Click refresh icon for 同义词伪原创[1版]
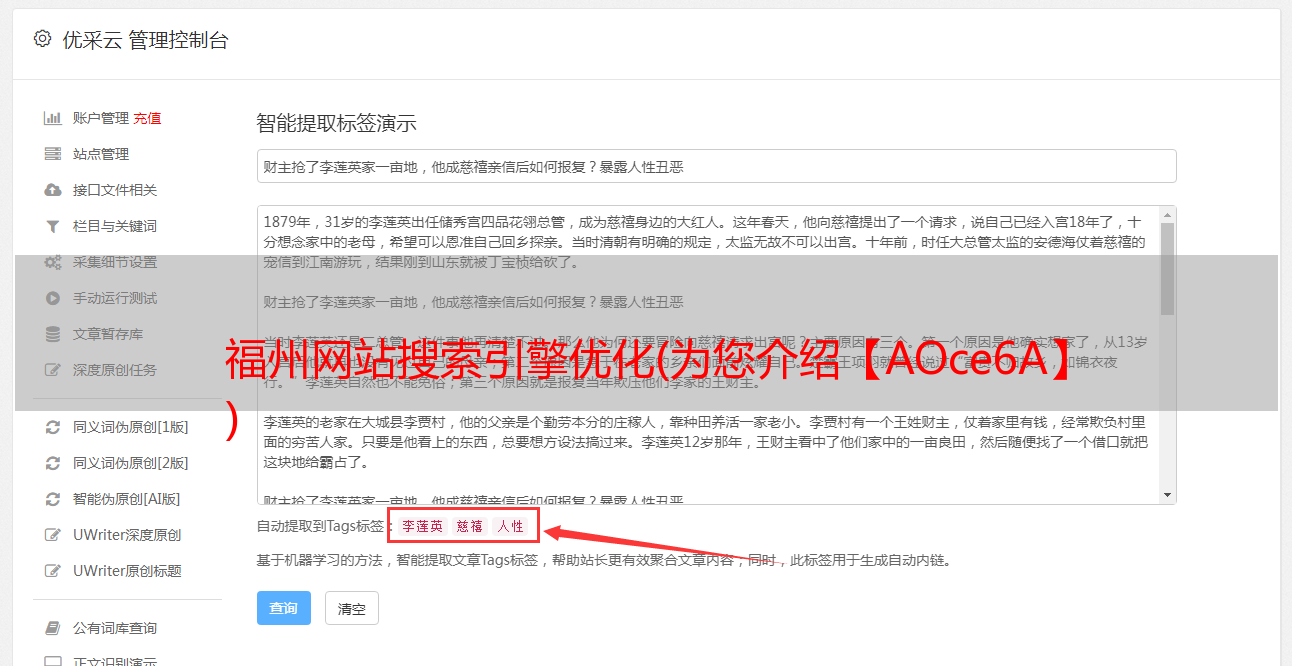The width and height of the screenshot is (1292, 666). click(x=53, y=427)
